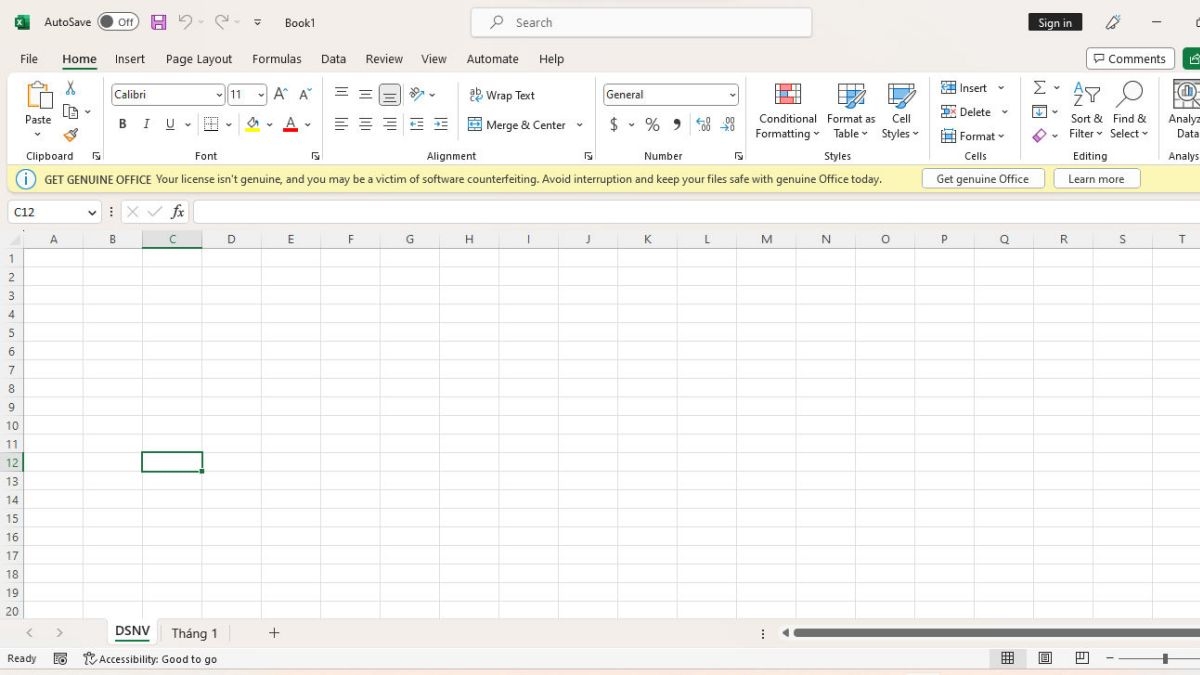Image resolution: width=1200 pixels, height=675 pixels.
Task: Click the zoom slider handle
Action: click(x=1165, y=658)
